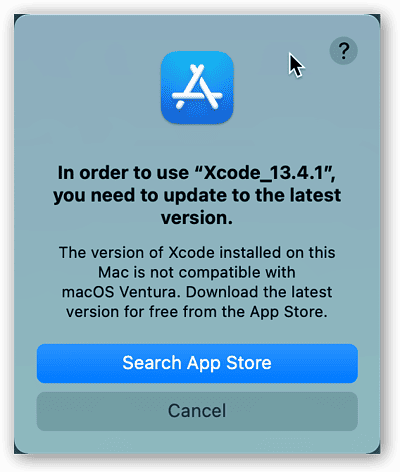Click white "A" glyph inside App Store icon
Screen dimensions: 400x472
[197, 87]
